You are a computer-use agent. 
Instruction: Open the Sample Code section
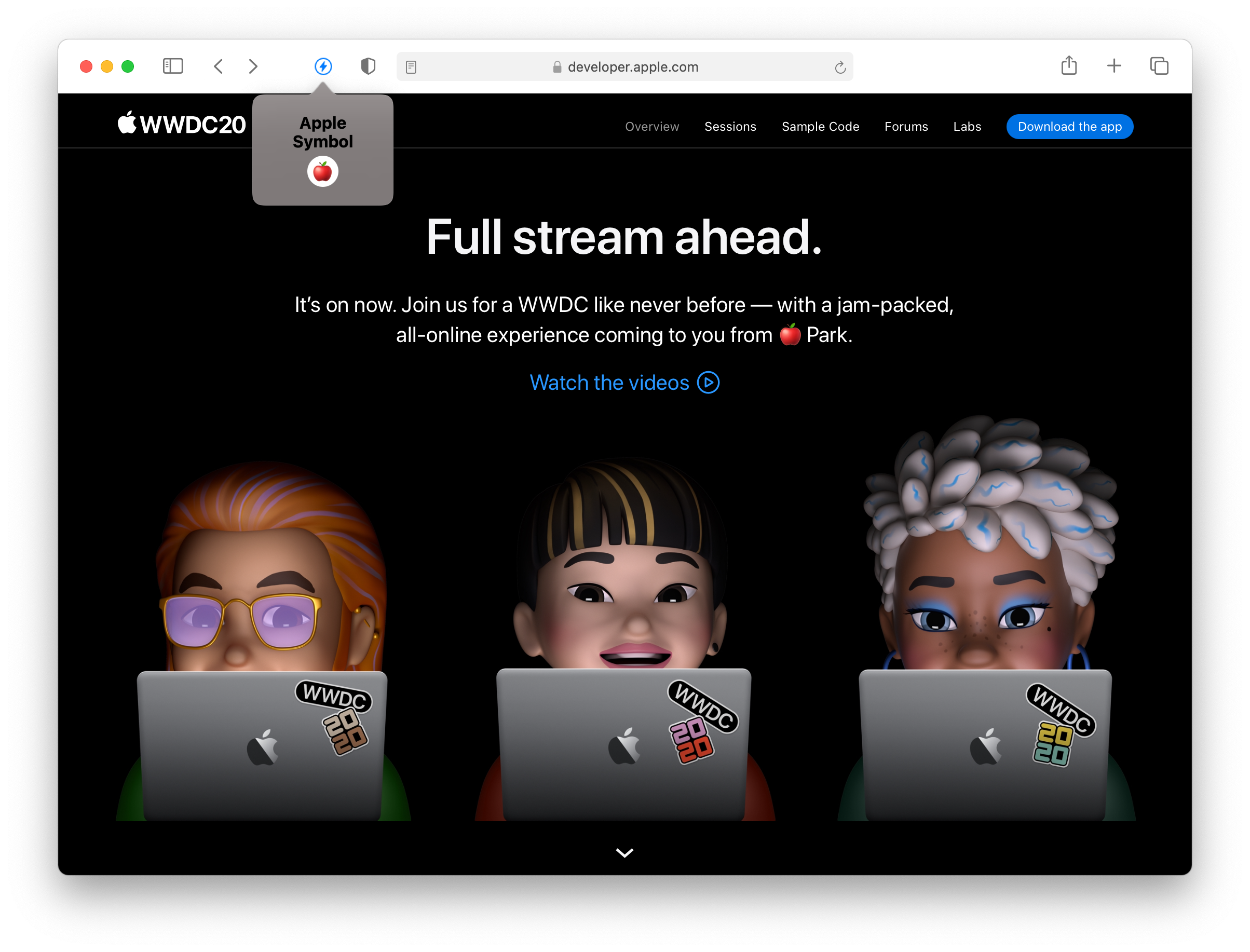tap(820, 126)
